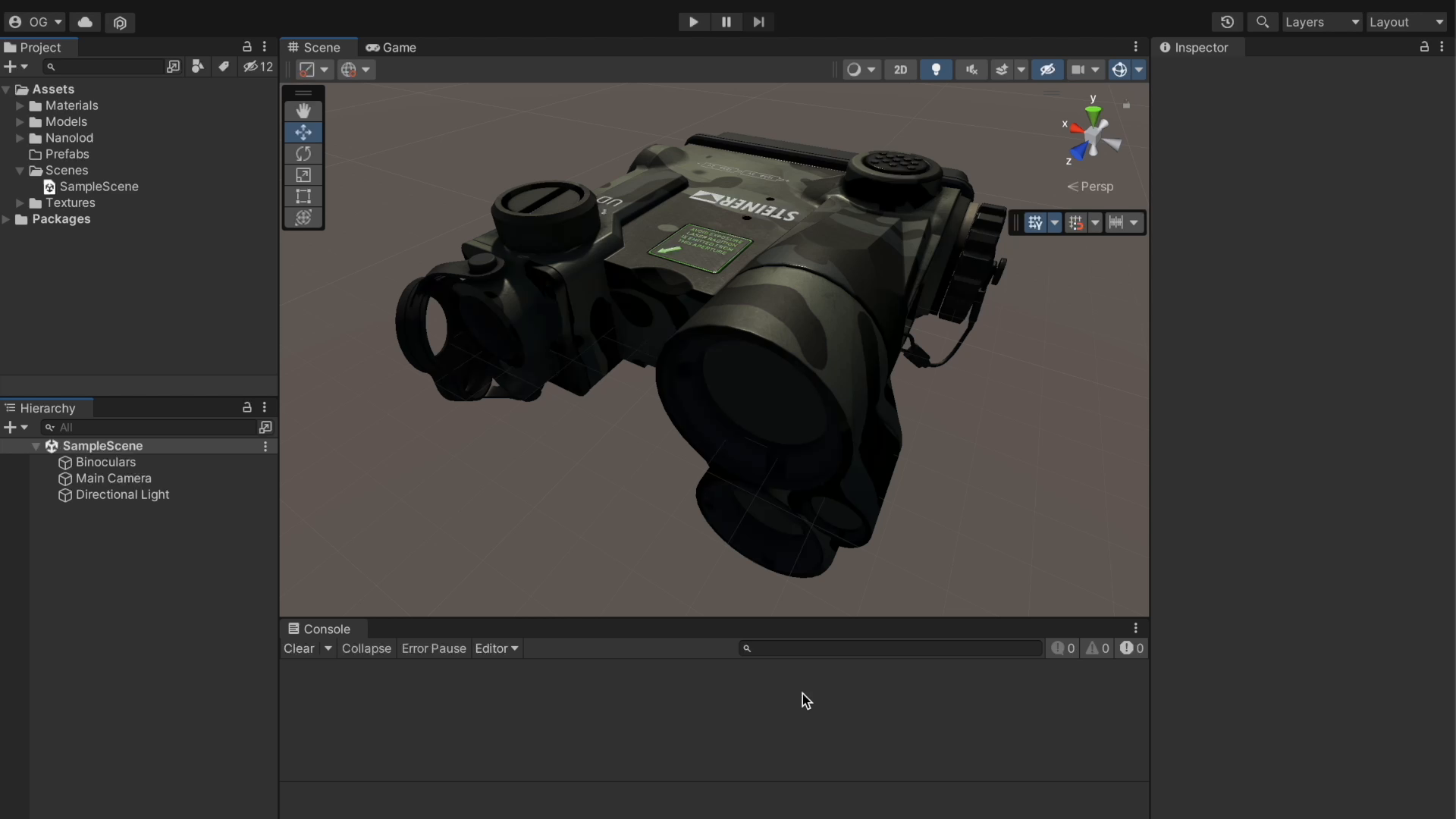Select the Rotate tool
Viewport: 1456px width, 819px height.
pyautogui.click(x=303, y=153)
